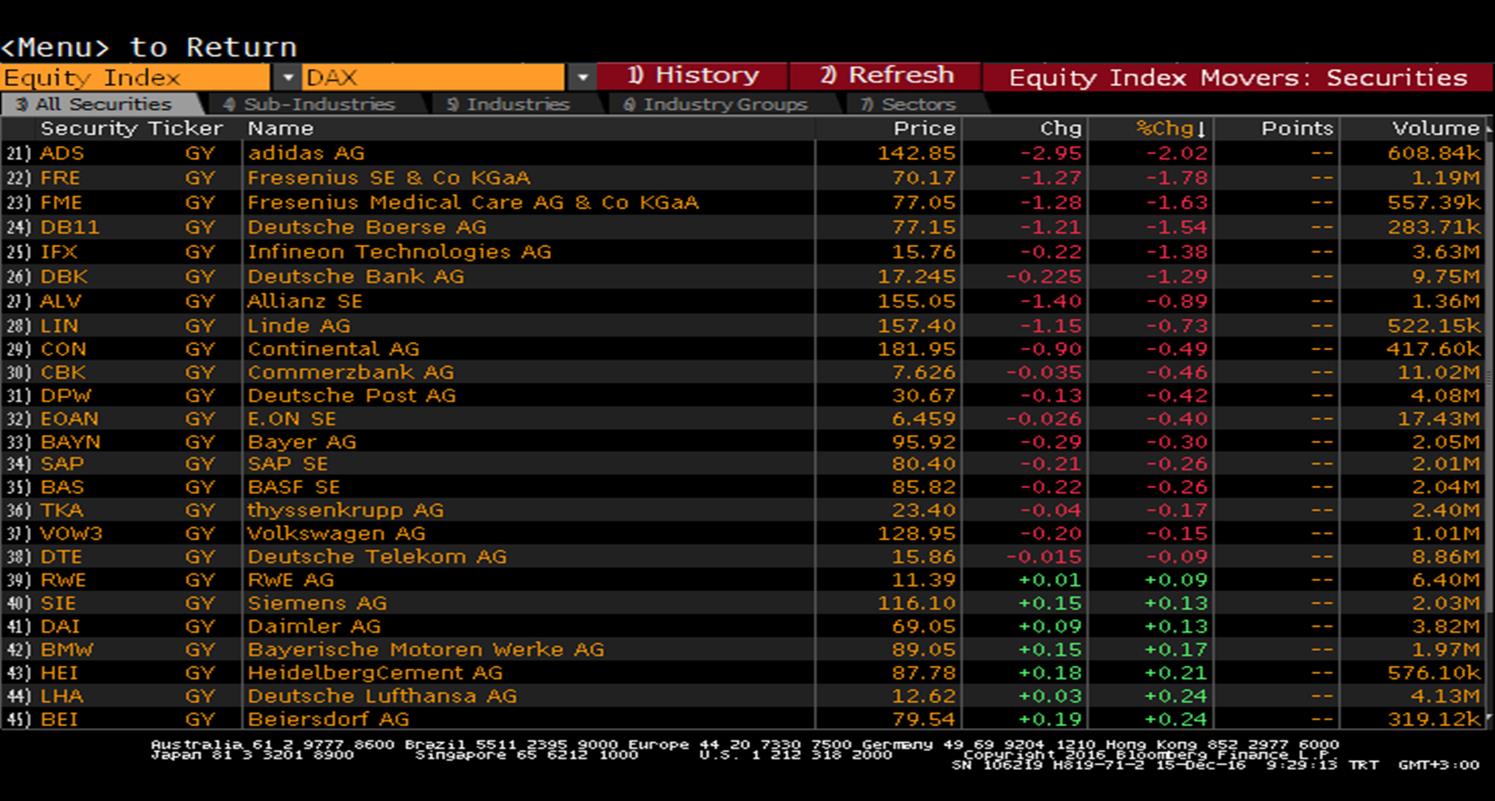
Task: Click 'E.ON SE' name
Action: (x=291, y=419)
